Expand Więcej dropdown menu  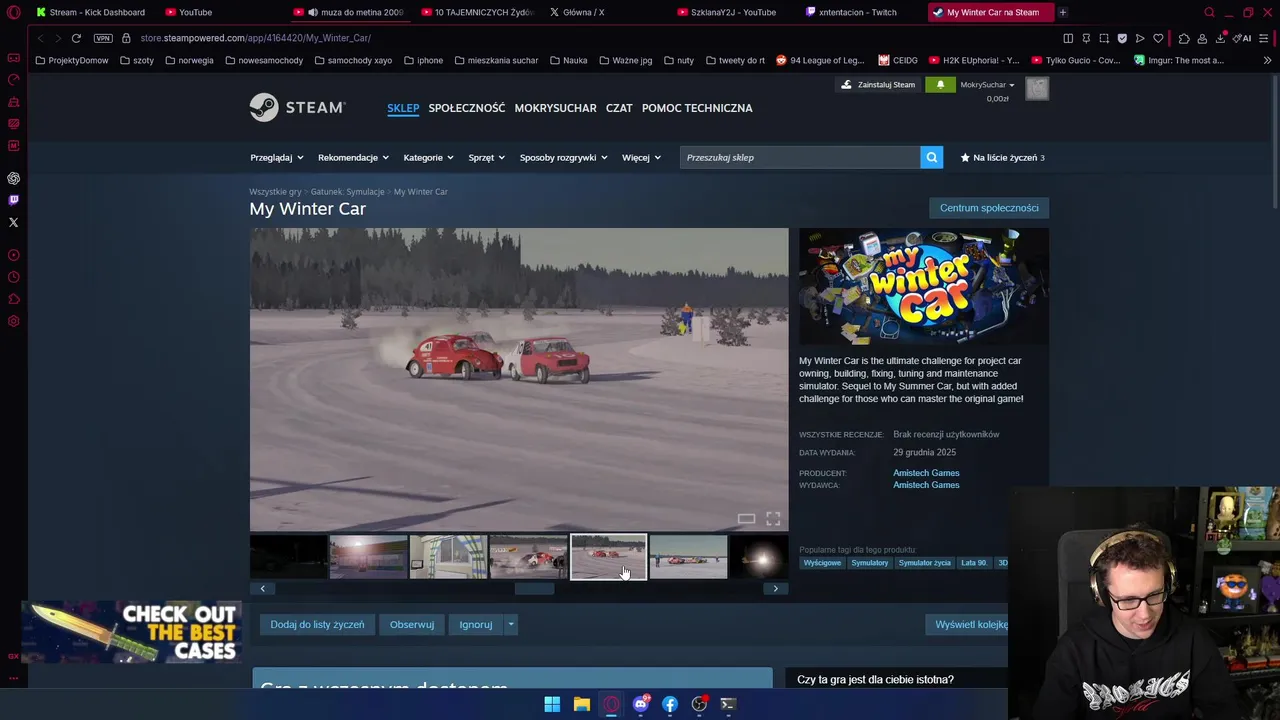point(641,157)
